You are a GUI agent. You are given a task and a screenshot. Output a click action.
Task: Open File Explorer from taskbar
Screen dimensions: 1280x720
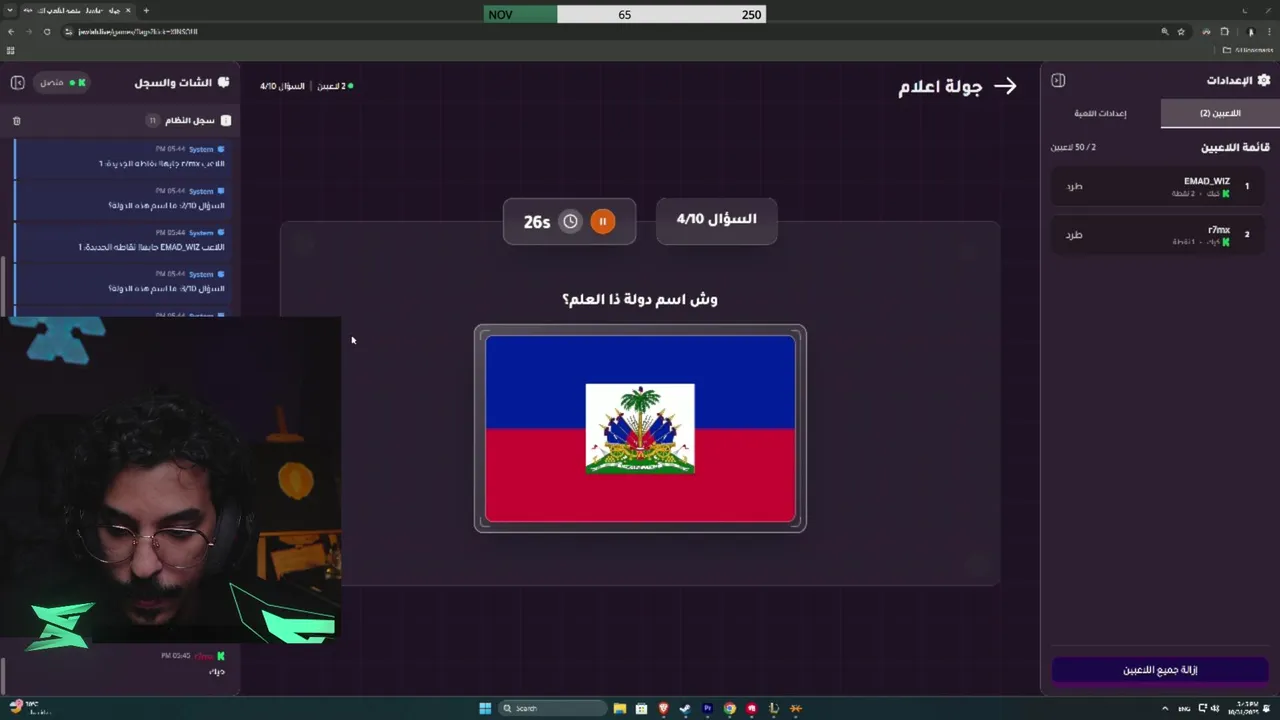click(620, 708)
